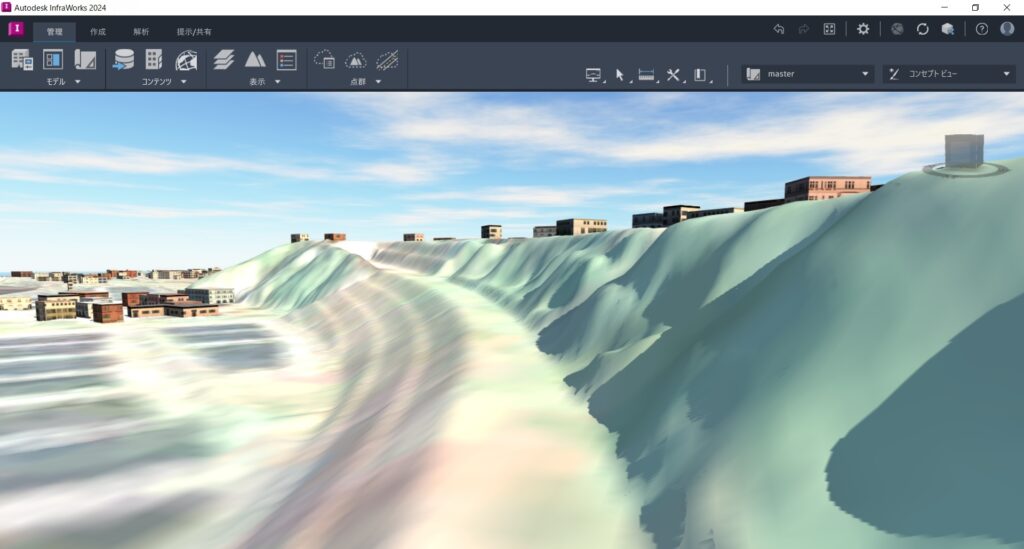The width and height of the screenshot is (1024, 549).
Task: Open application settings gear
Action: click(863, 29)
